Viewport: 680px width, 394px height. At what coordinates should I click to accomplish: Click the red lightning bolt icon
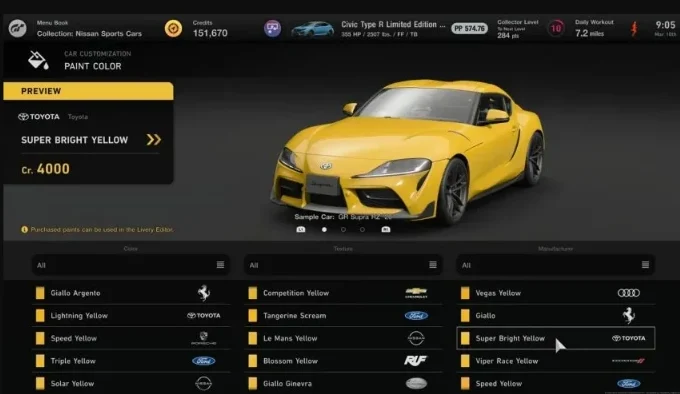pos(634,29)
